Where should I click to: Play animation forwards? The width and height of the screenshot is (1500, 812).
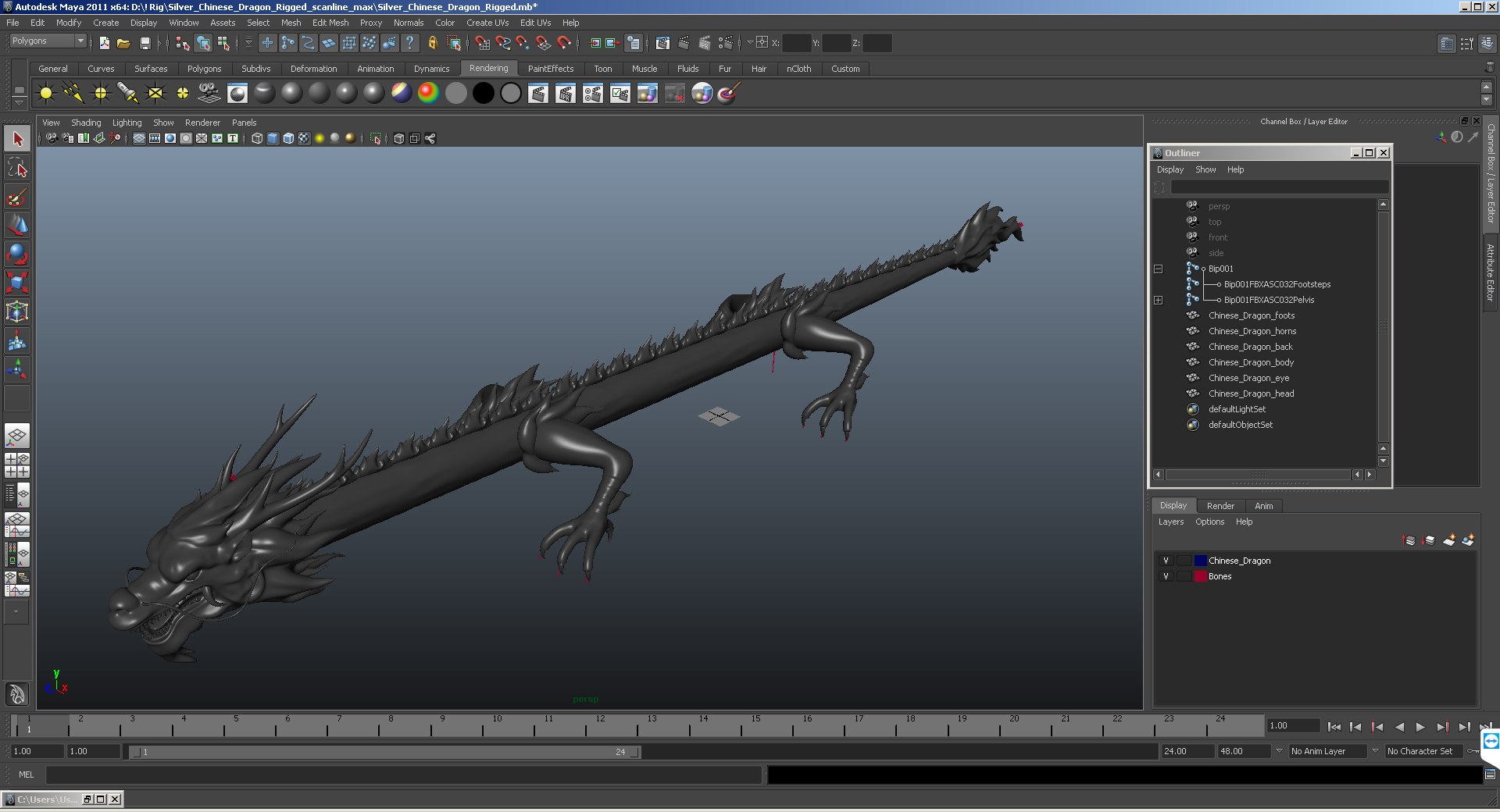click(1420, 727)
